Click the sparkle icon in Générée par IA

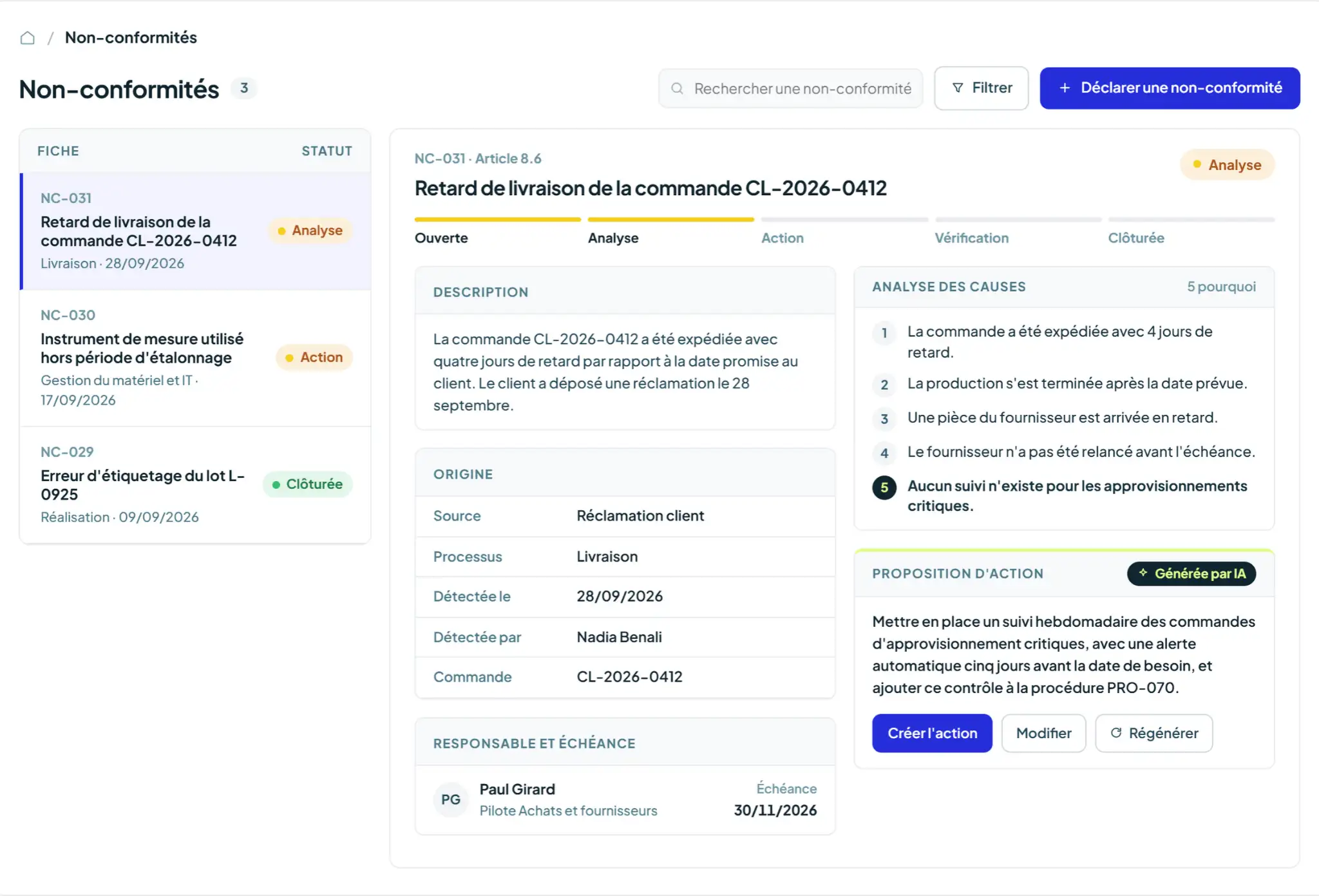click(x=1143, y=573)
